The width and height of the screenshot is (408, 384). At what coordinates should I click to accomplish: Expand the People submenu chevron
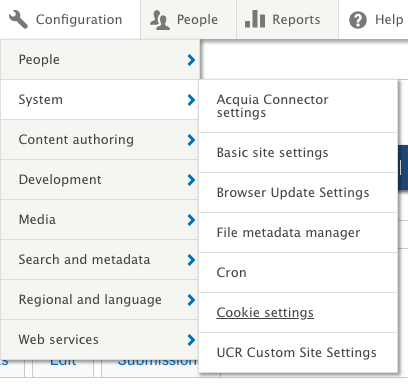point(191,60)
